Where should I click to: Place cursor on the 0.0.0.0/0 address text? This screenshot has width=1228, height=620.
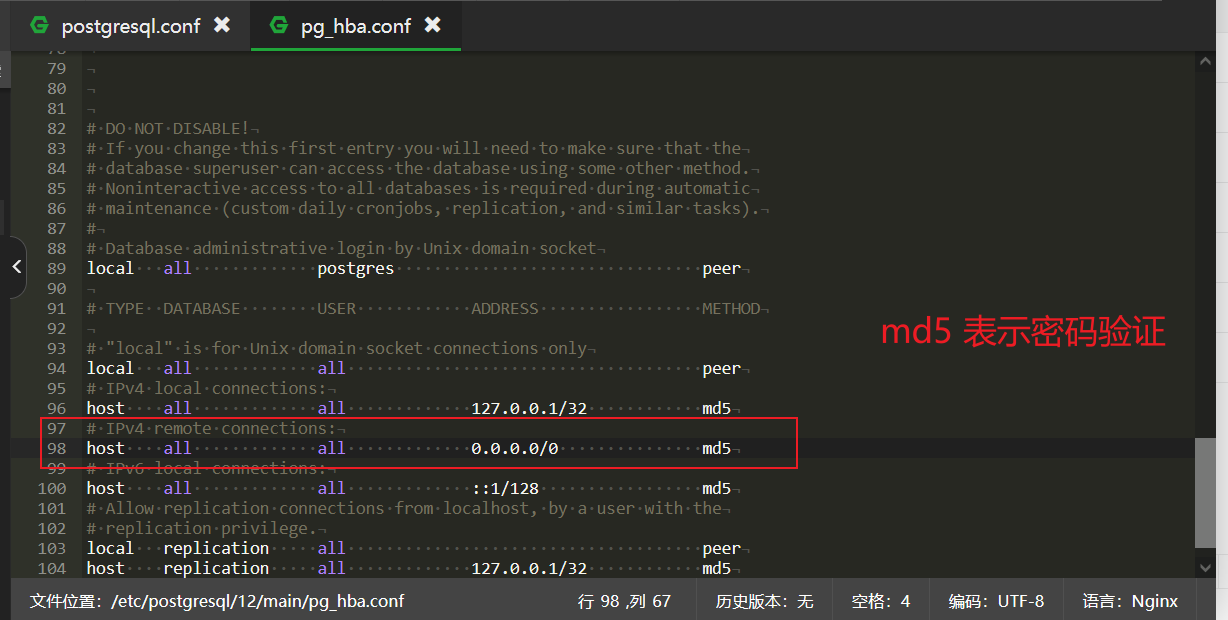tap(515, 448)
